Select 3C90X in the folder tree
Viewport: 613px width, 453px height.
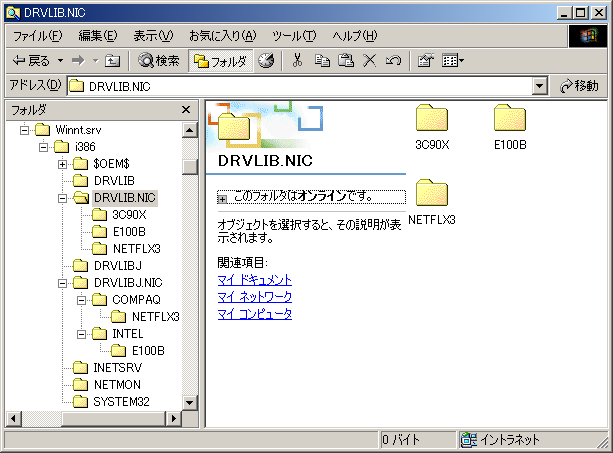(129, 215)
